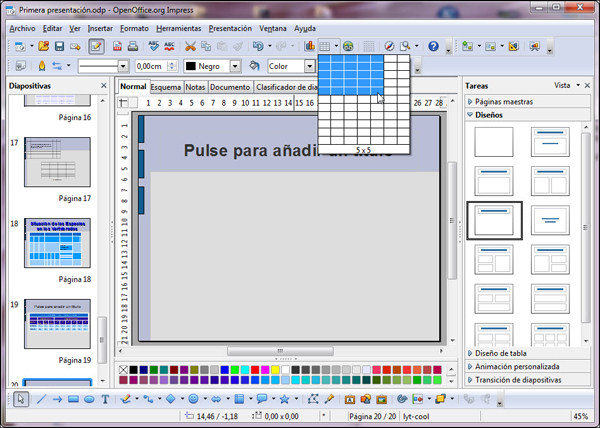Click the Copy icon in toolbar
Screen dimensions: 600x428
[x=206, y=47]
